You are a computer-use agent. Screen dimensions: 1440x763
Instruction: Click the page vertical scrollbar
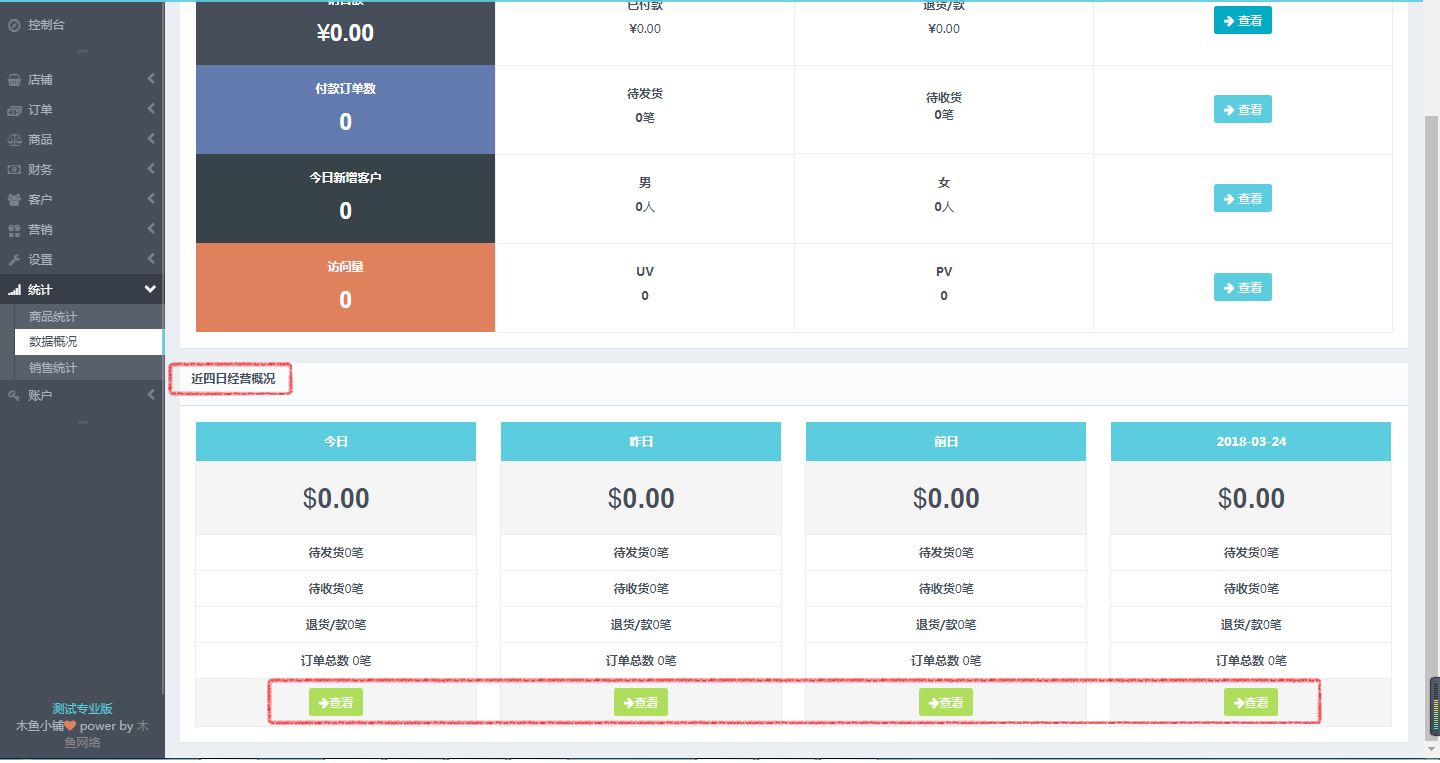[1431, 400]
